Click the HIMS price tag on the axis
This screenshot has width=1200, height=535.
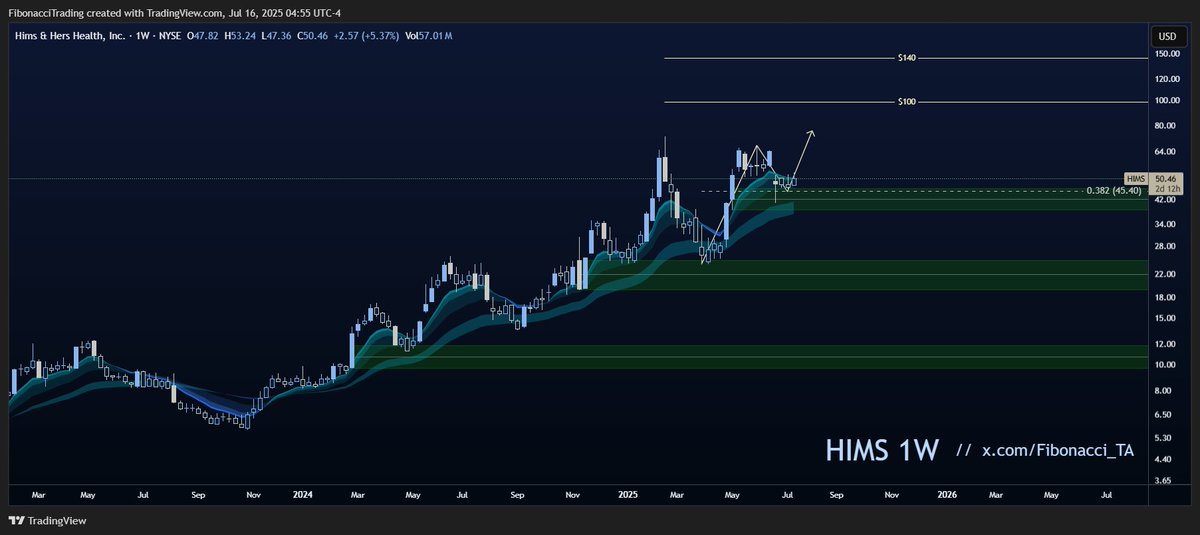click(x=1135, y=178)
